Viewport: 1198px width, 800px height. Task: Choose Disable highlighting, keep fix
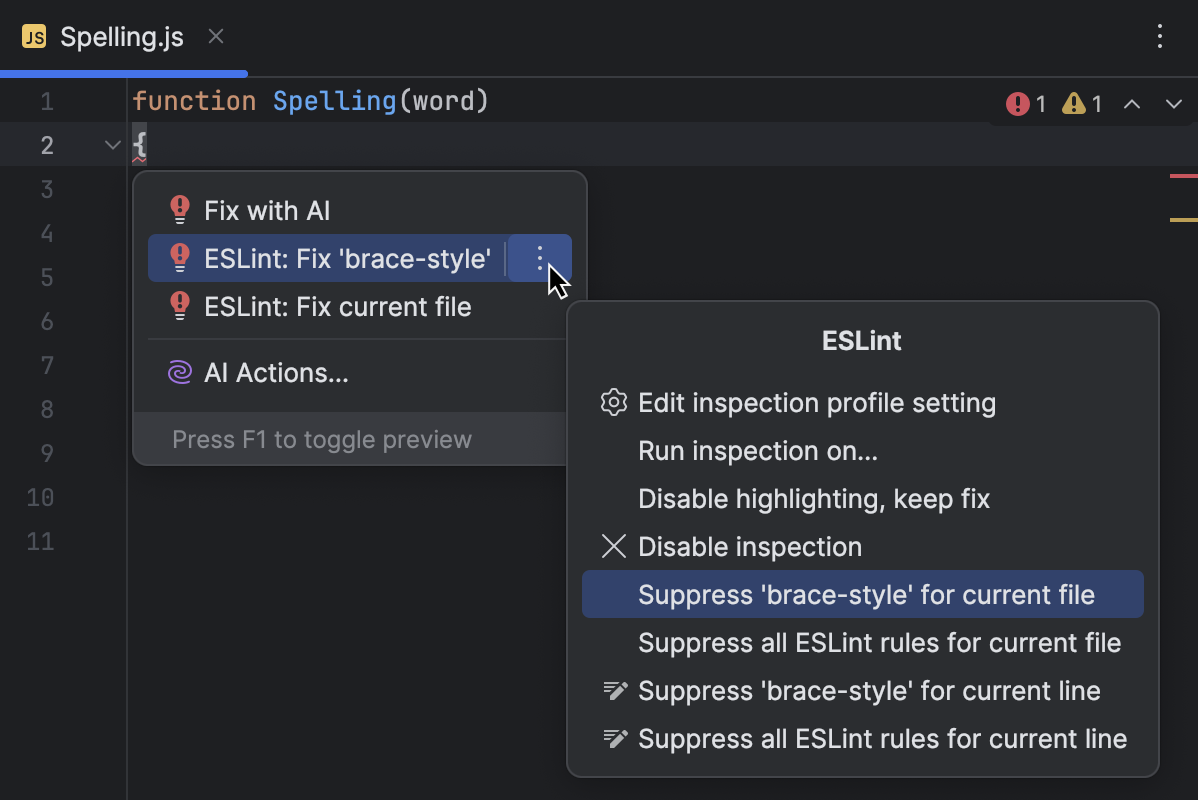point(814,499)
